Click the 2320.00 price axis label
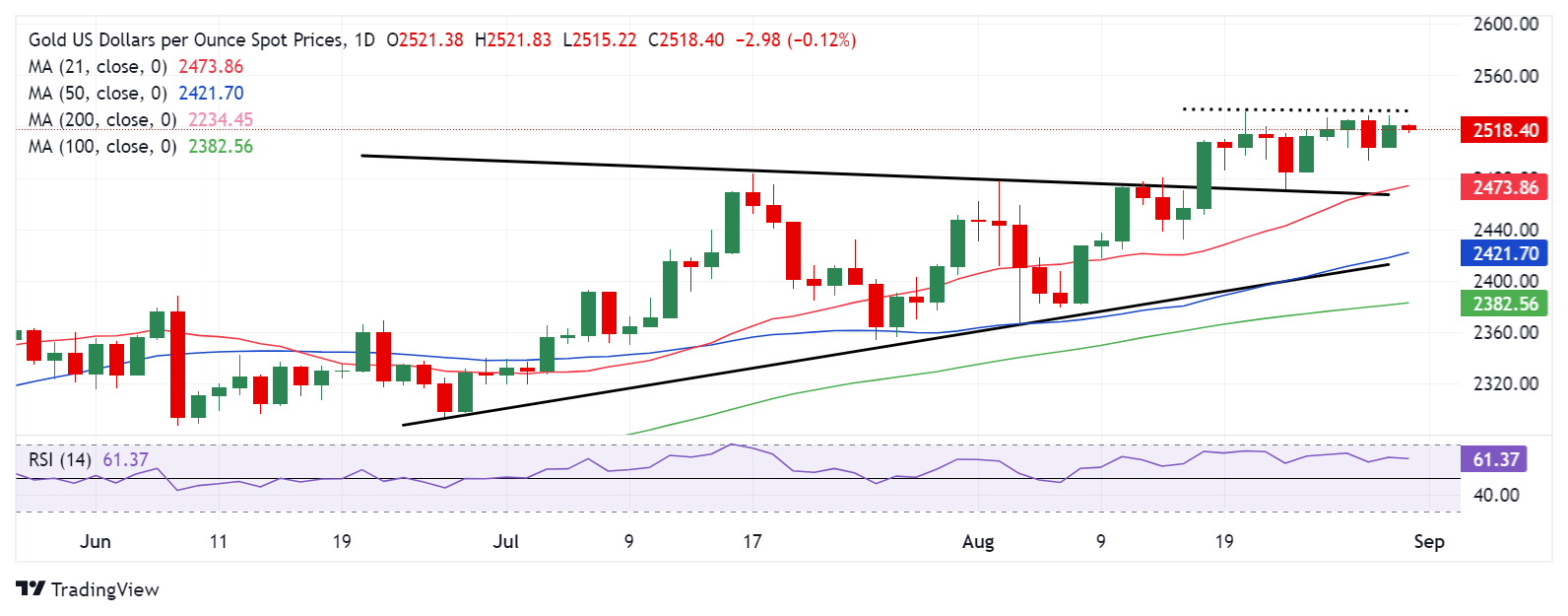Image resolution: width=1568 pixels, height=616 pixels. tap(1505, 383)
